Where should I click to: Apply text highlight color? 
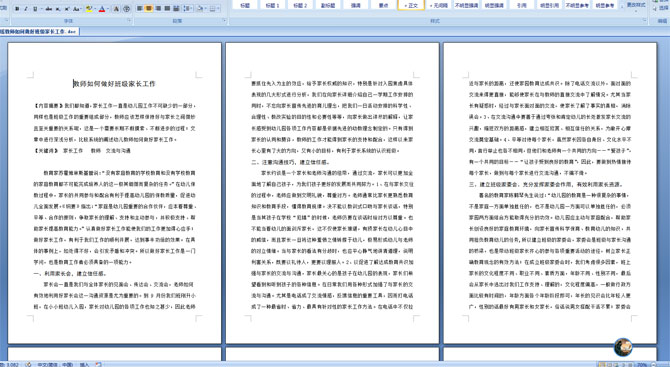(89, 9)
